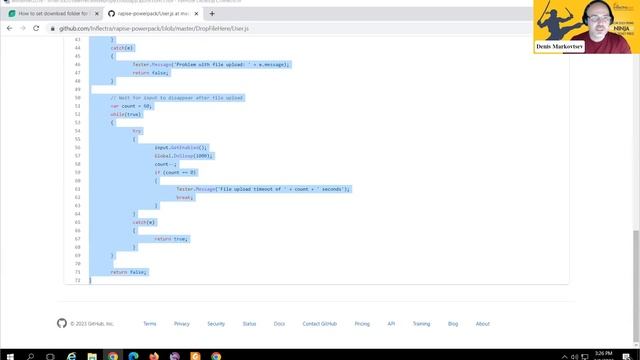Open the API footer link
Image resolution: width=640 pixels, height=360 pixels.
391,324
